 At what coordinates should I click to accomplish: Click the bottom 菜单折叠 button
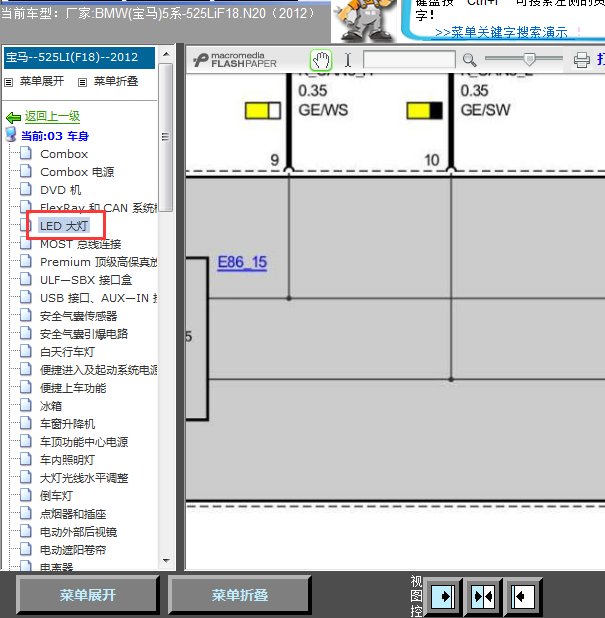[x=240, y=595]
